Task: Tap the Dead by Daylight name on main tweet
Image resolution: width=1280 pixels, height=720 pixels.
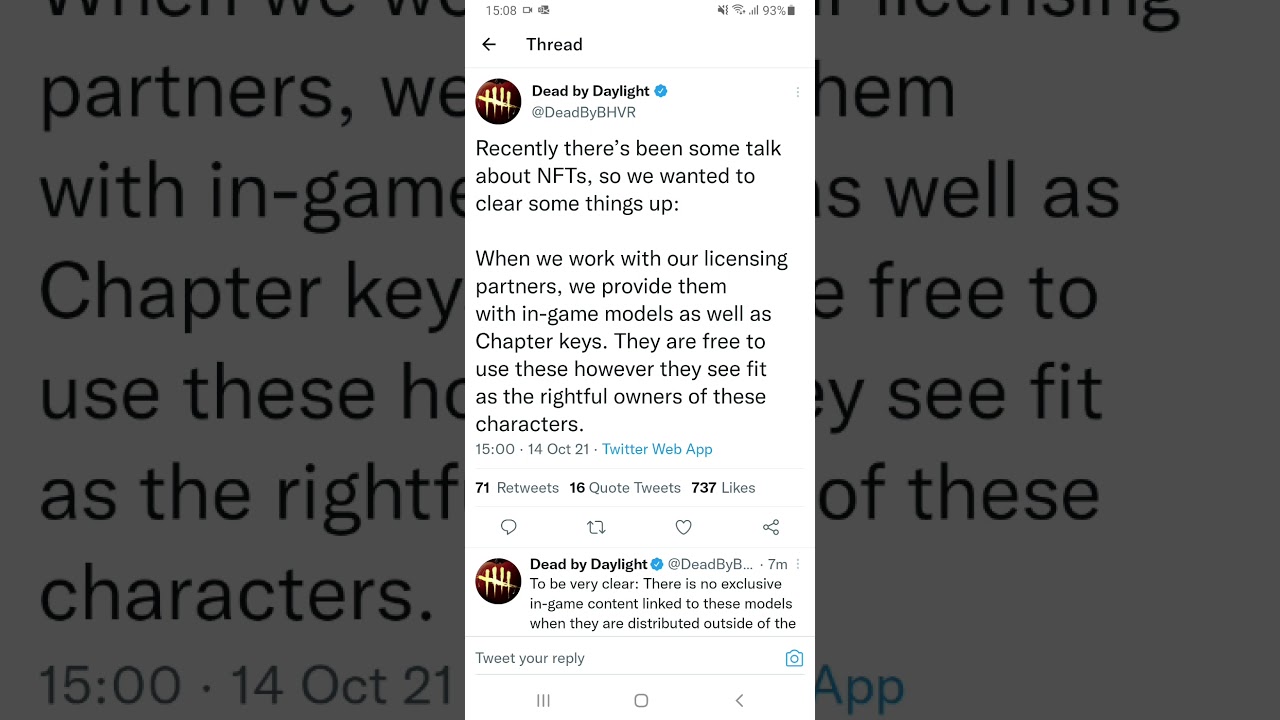Action: (x=591, y=91)
